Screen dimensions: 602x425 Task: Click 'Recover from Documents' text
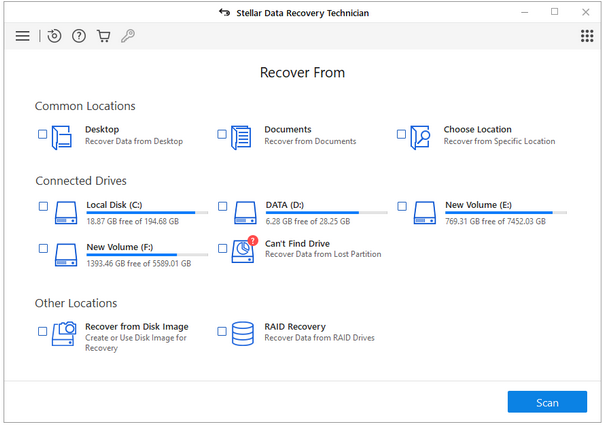click(310, 141)
